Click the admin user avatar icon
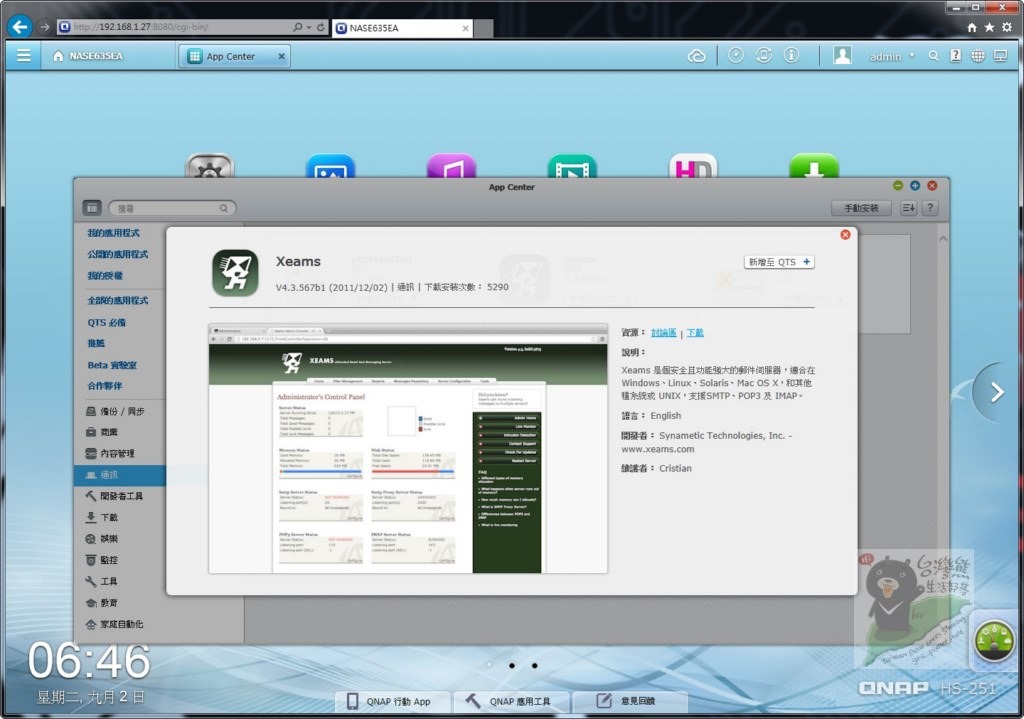The width and height of the screenshot is (1024, 719). coord(842,56)
